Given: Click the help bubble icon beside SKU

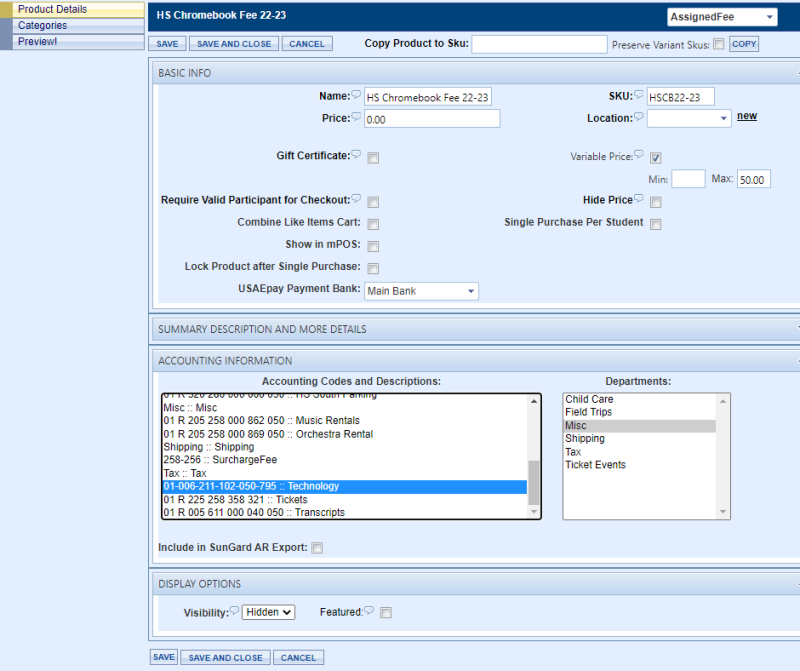Looking at the screenshot, I should (x=639, y=94).
